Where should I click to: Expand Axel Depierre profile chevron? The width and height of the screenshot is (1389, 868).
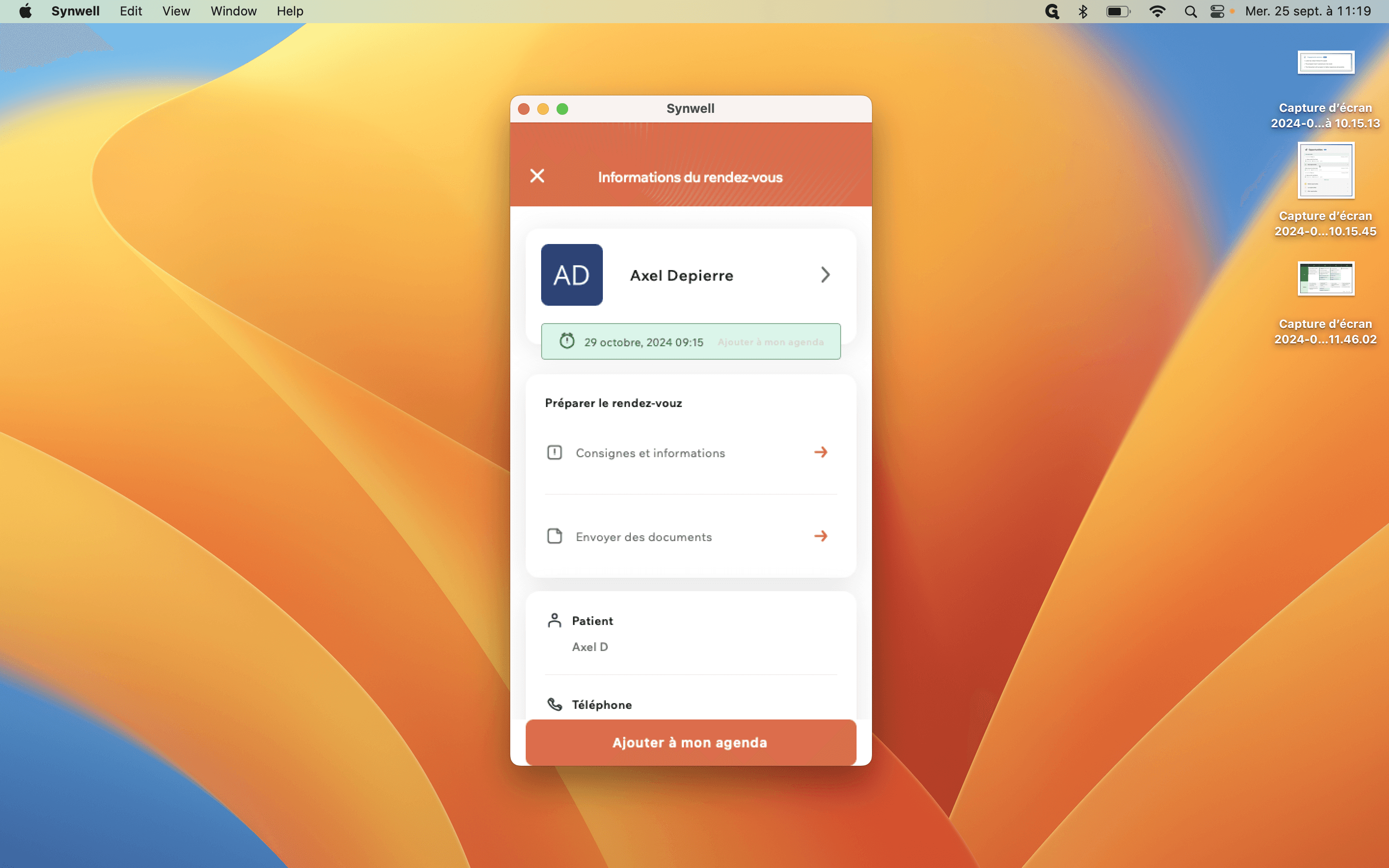click(x=825, y=275)
